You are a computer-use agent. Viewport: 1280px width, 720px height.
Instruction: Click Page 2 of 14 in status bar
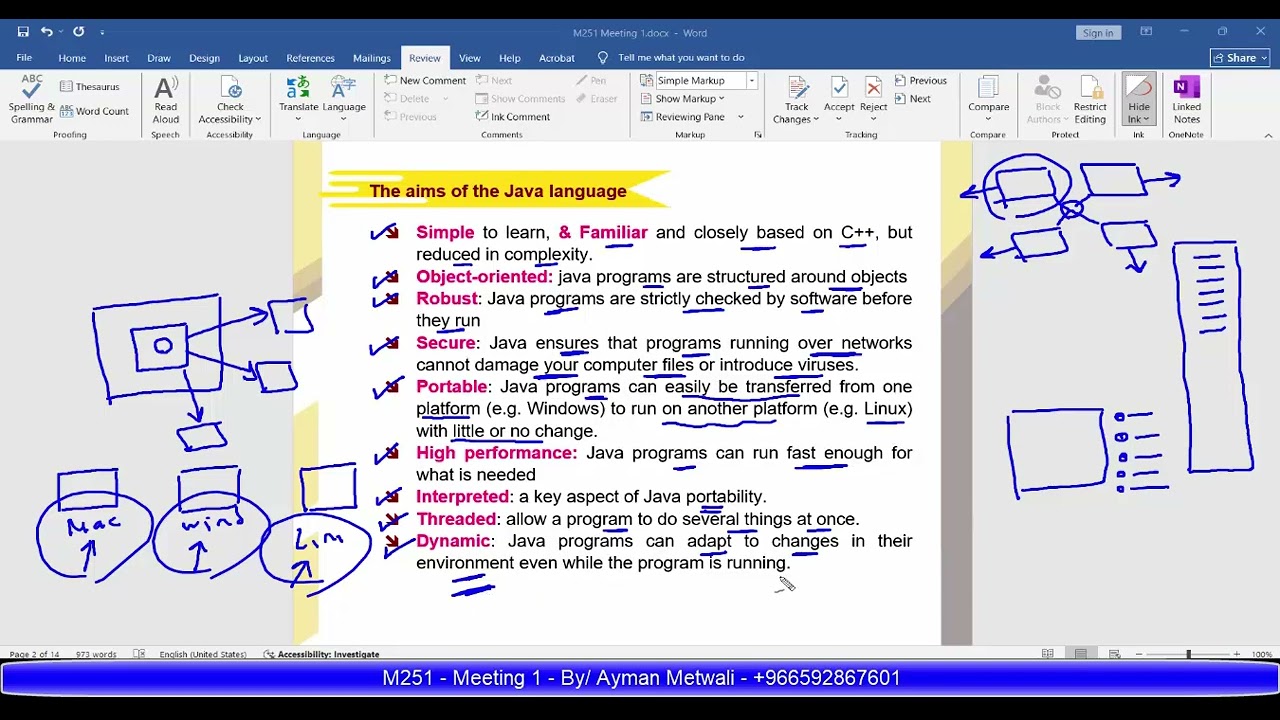(x=34, y=654)
